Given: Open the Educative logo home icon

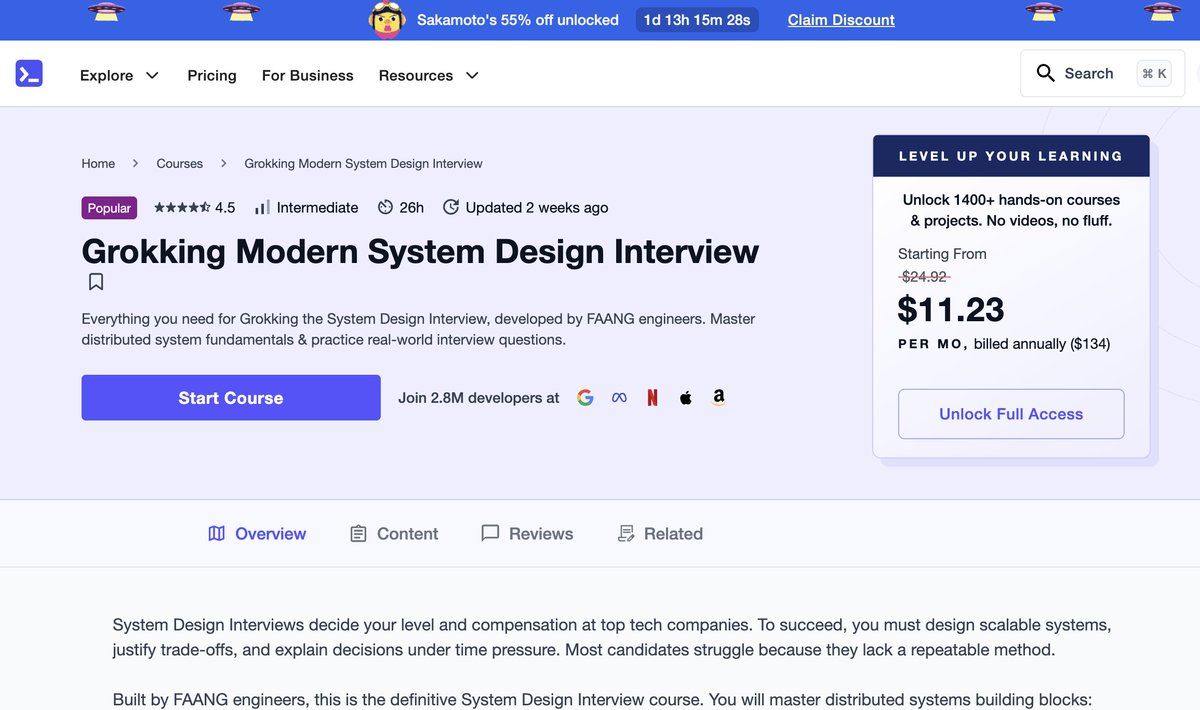Looking at the screenshot, I should click(x=29, y=74).
